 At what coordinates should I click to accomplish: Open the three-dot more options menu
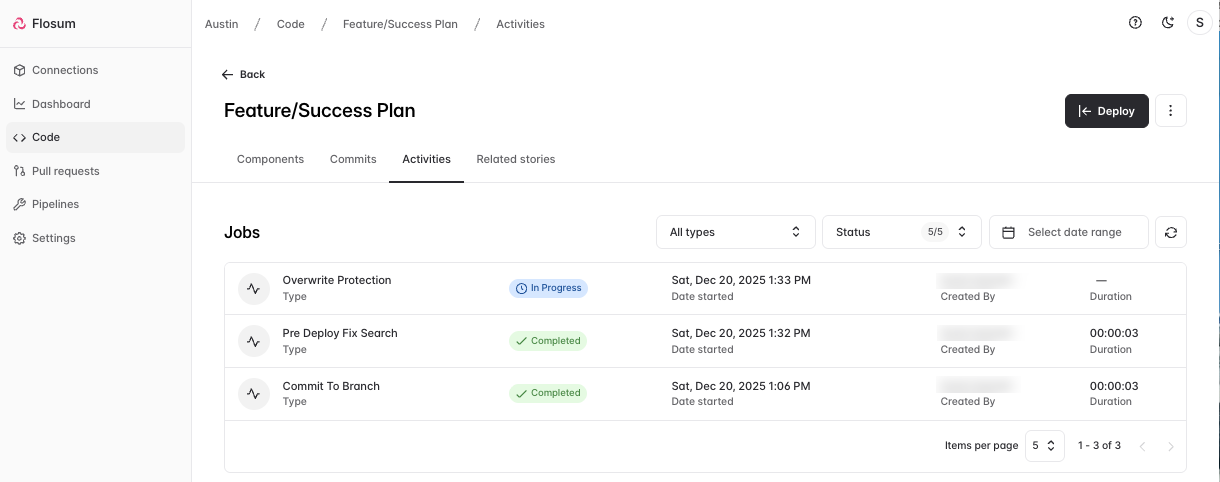1170,111
